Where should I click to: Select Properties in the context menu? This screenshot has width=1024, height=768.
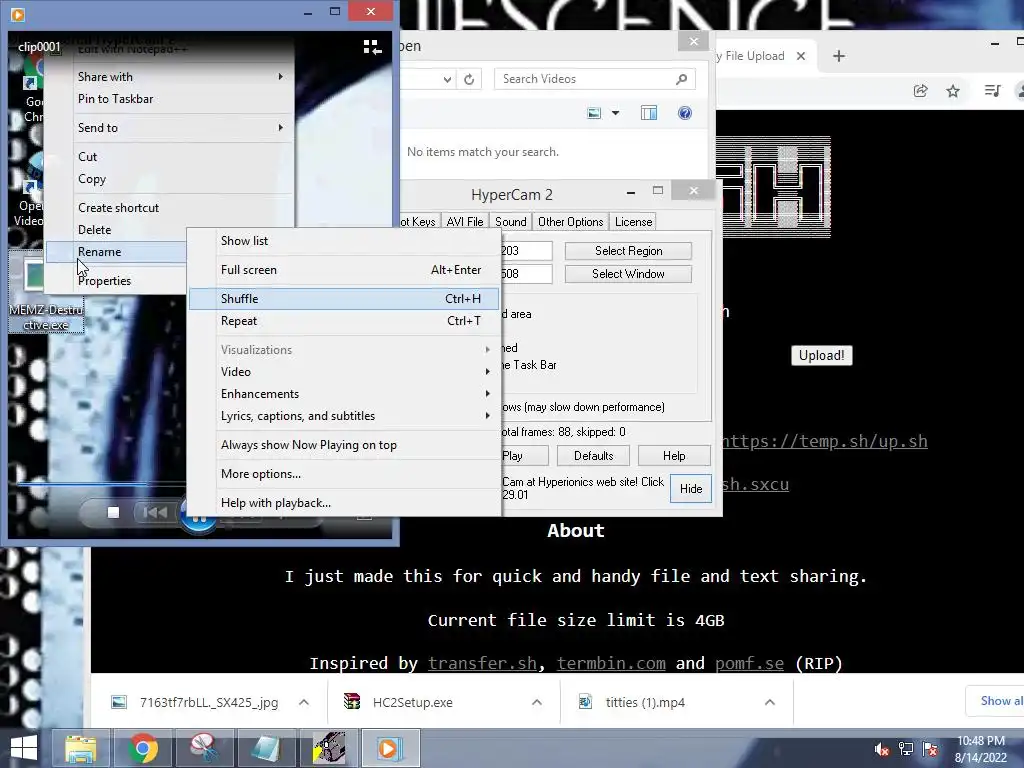[x=116, y=281]
